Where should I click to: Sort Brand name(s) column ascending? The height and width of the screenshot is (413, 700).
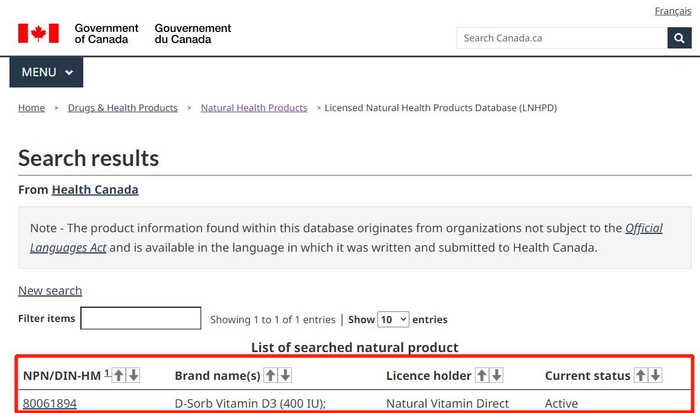pyautogui.click(x=269, y=375)
